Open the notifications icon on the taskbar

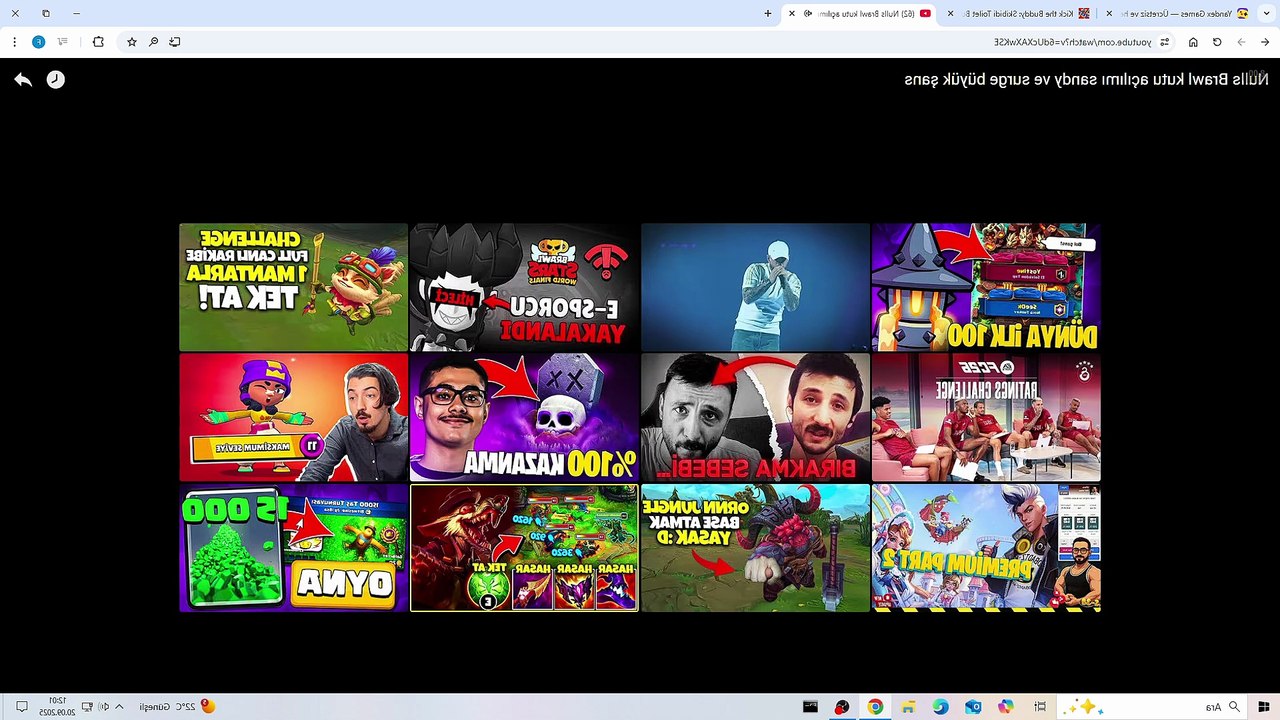21,707
